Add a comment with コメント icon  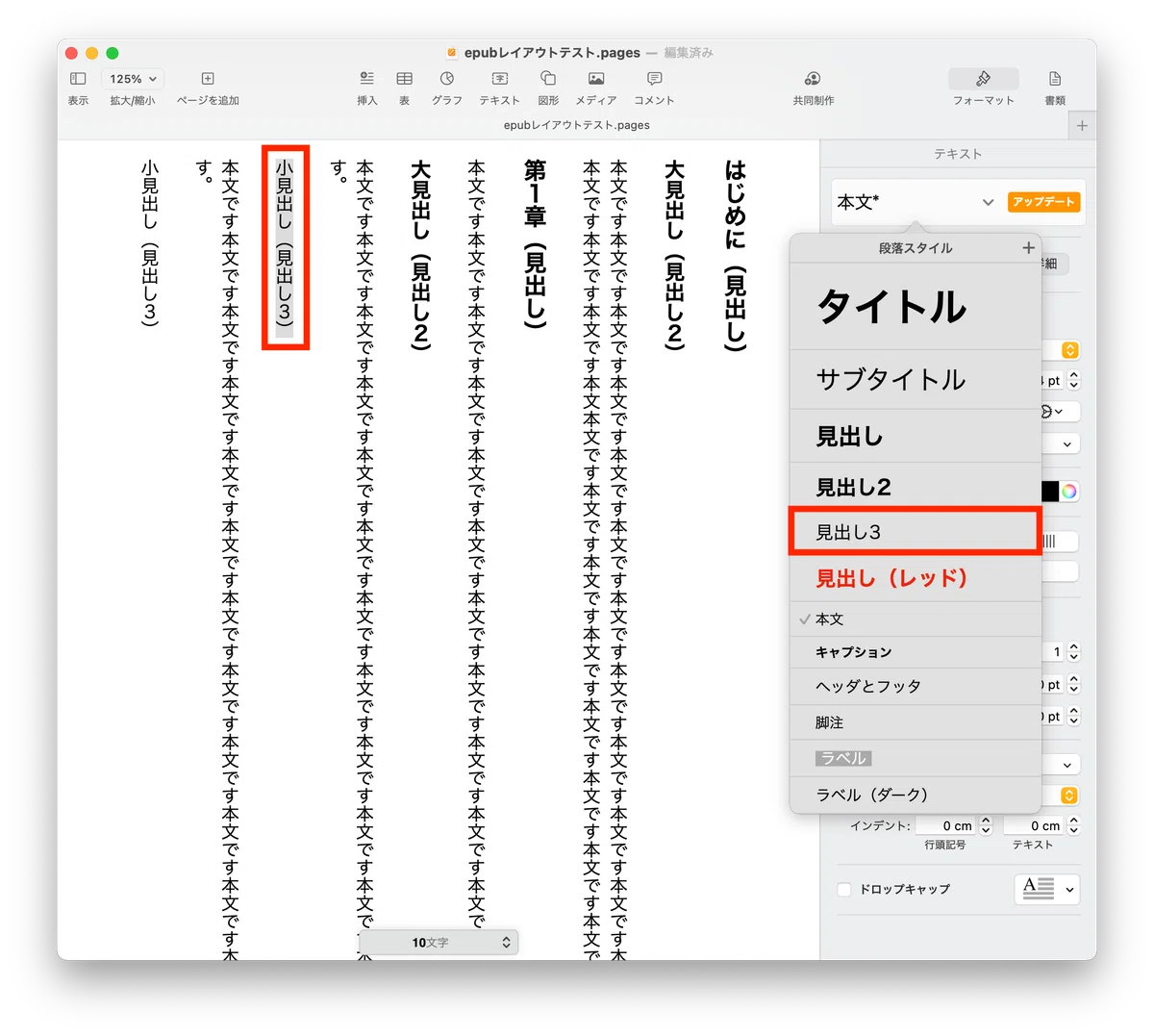pos(654,79)
